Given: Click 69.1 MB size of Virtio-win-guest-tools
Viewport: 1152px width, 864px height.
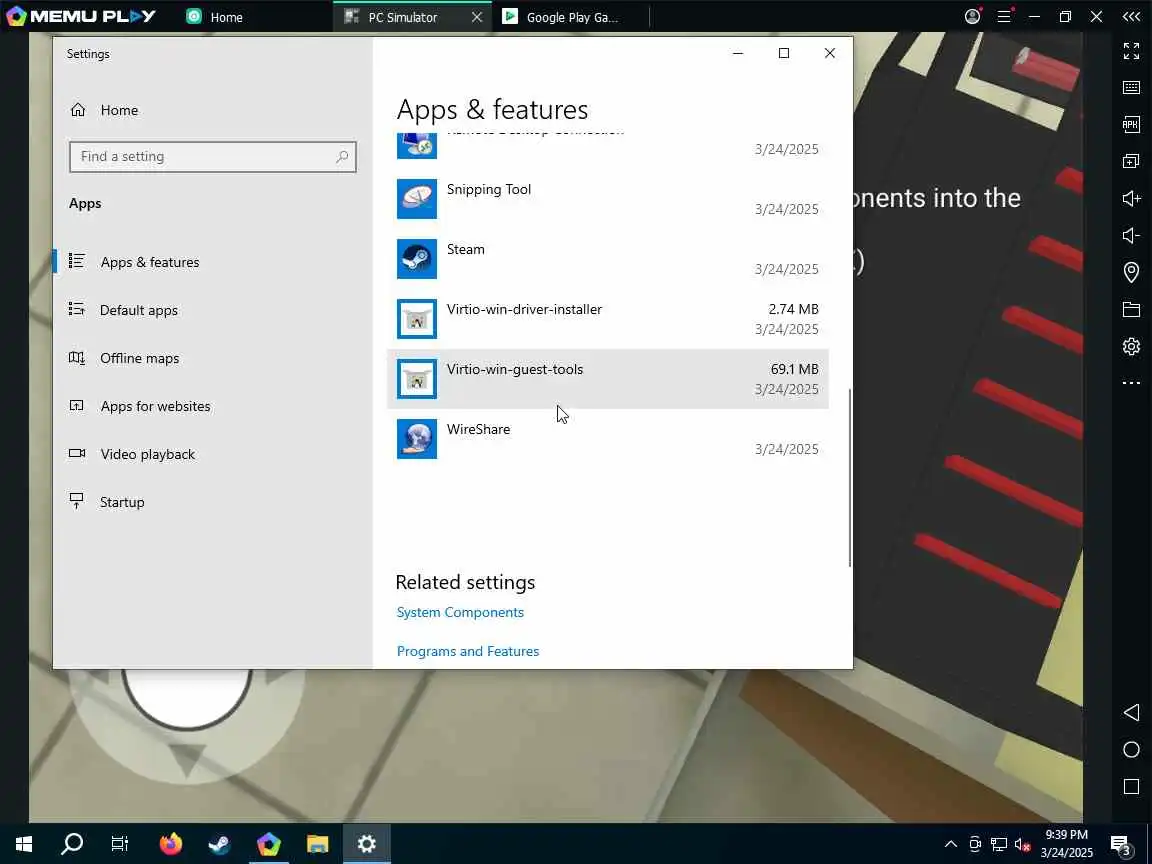Looking at the screenshot, I should pos(794,369).
